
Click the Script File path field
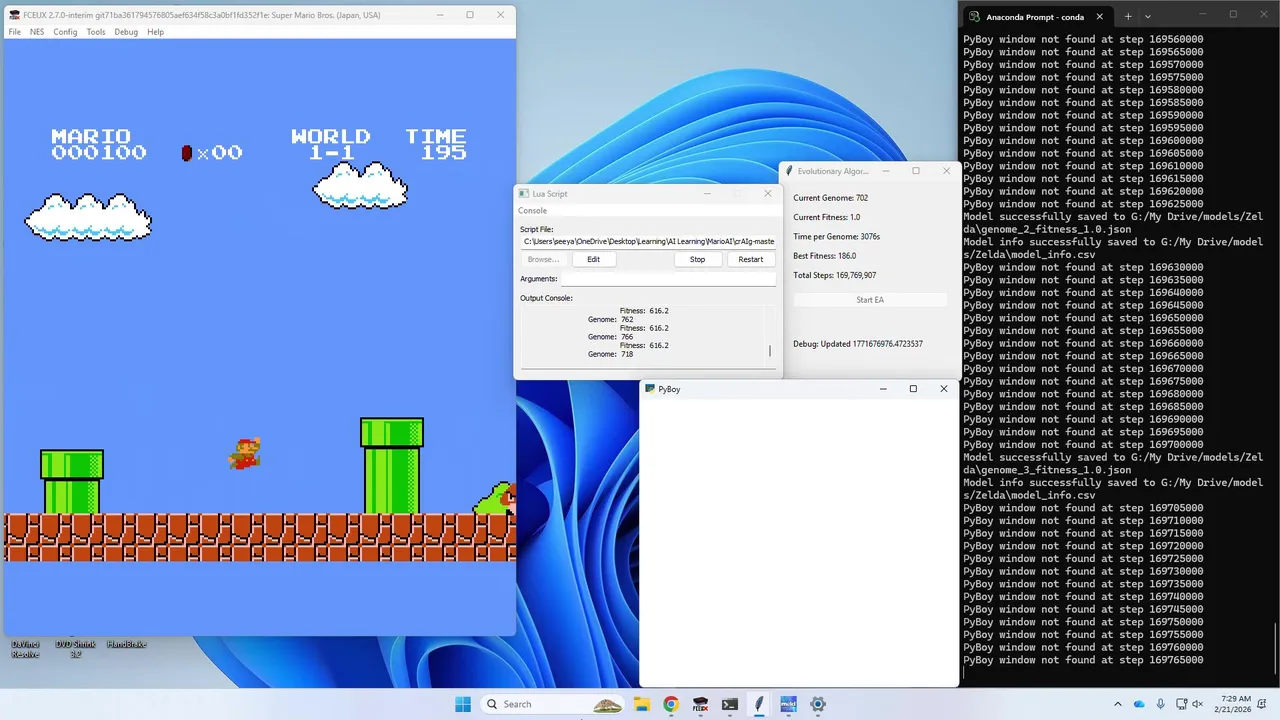click(648, 241)
